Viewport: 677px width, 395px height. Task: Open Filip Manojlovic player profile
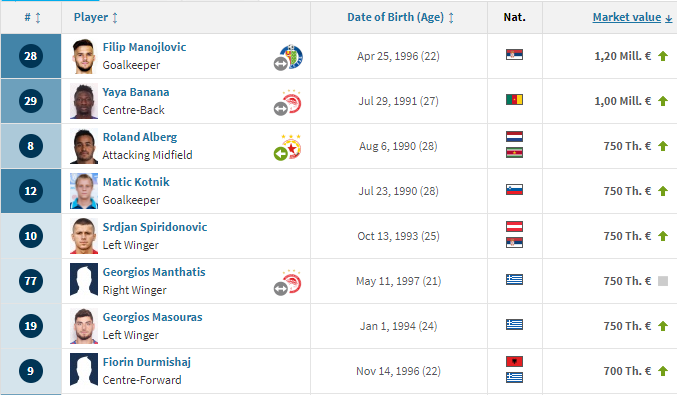[144, 47]
